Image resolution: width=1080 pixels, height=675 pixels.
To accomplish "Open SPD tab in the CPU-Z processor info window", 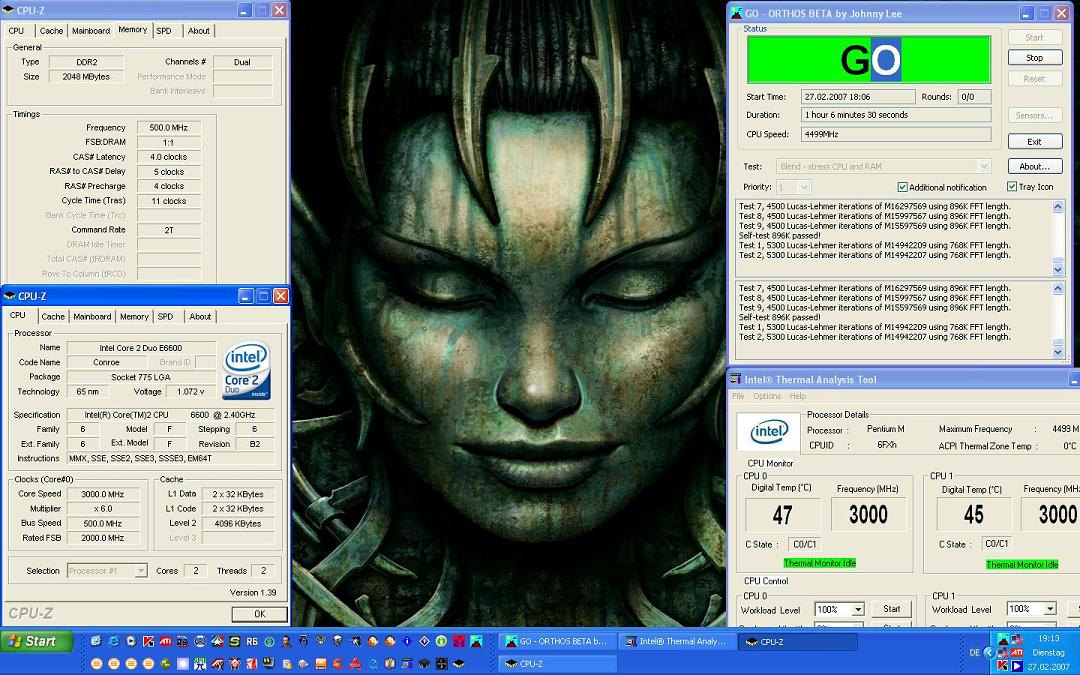I will coord(165,316).
